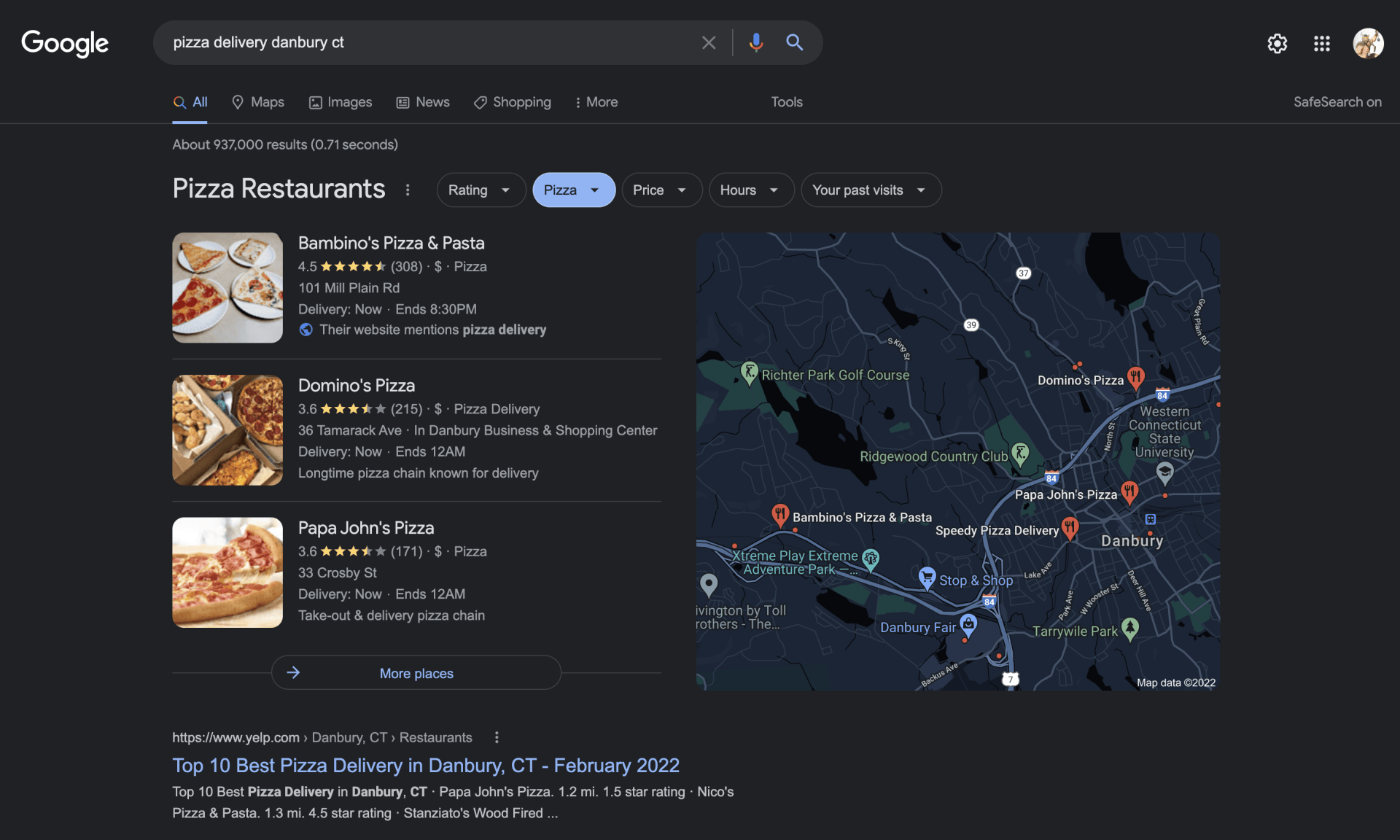Click the blue magnifier search icon

click(794, 42)
